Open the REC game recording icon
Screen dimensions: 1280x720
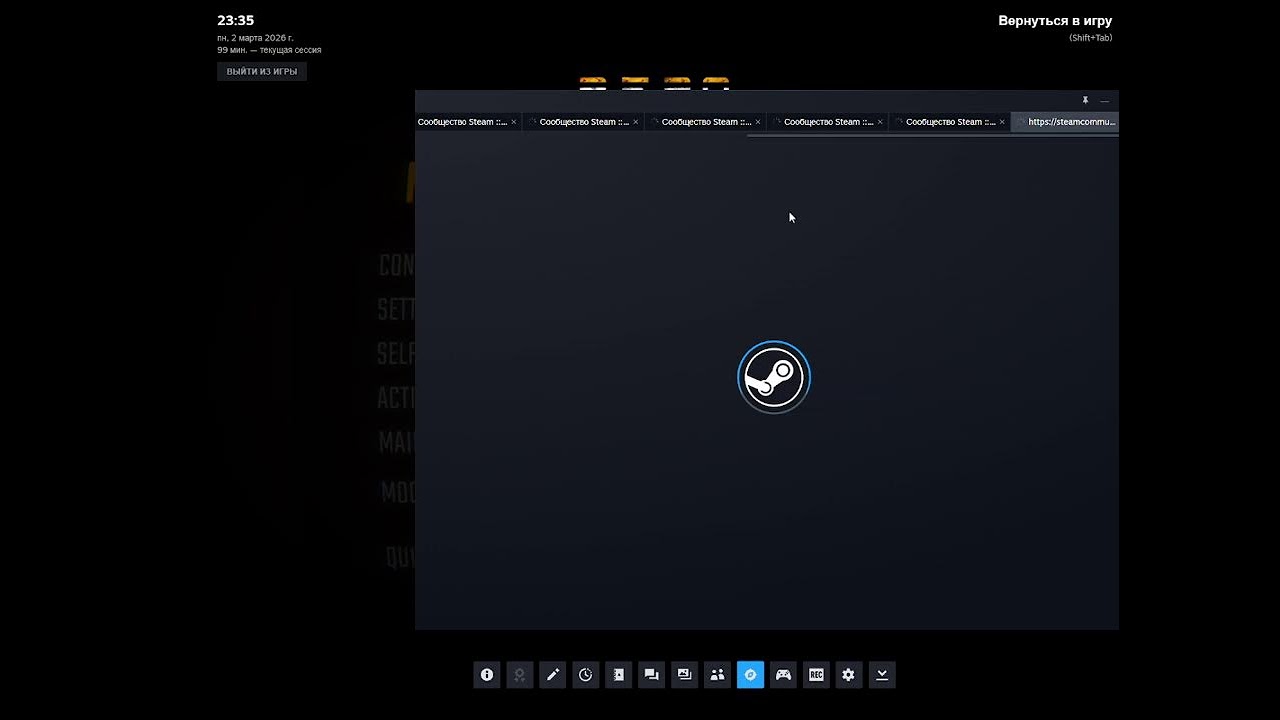816,675
